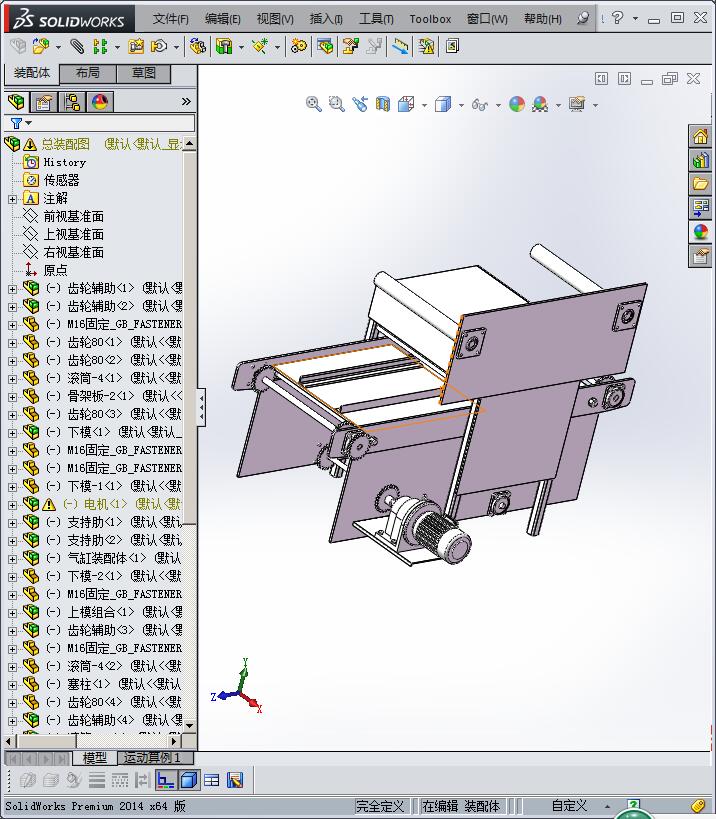Select 上模组合<1> in the tree
Image resolution: width=716 pixels, height=819 pixels.
(x=101, y=612)
